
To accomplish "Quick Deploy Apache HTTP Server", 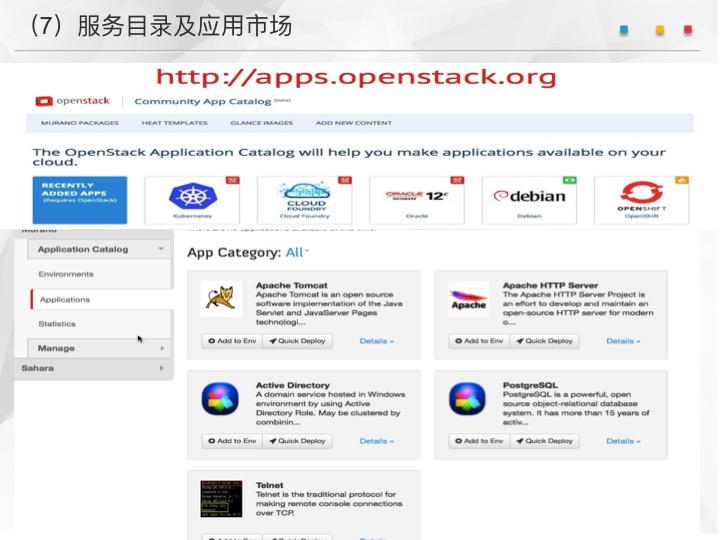I will 545,341.
